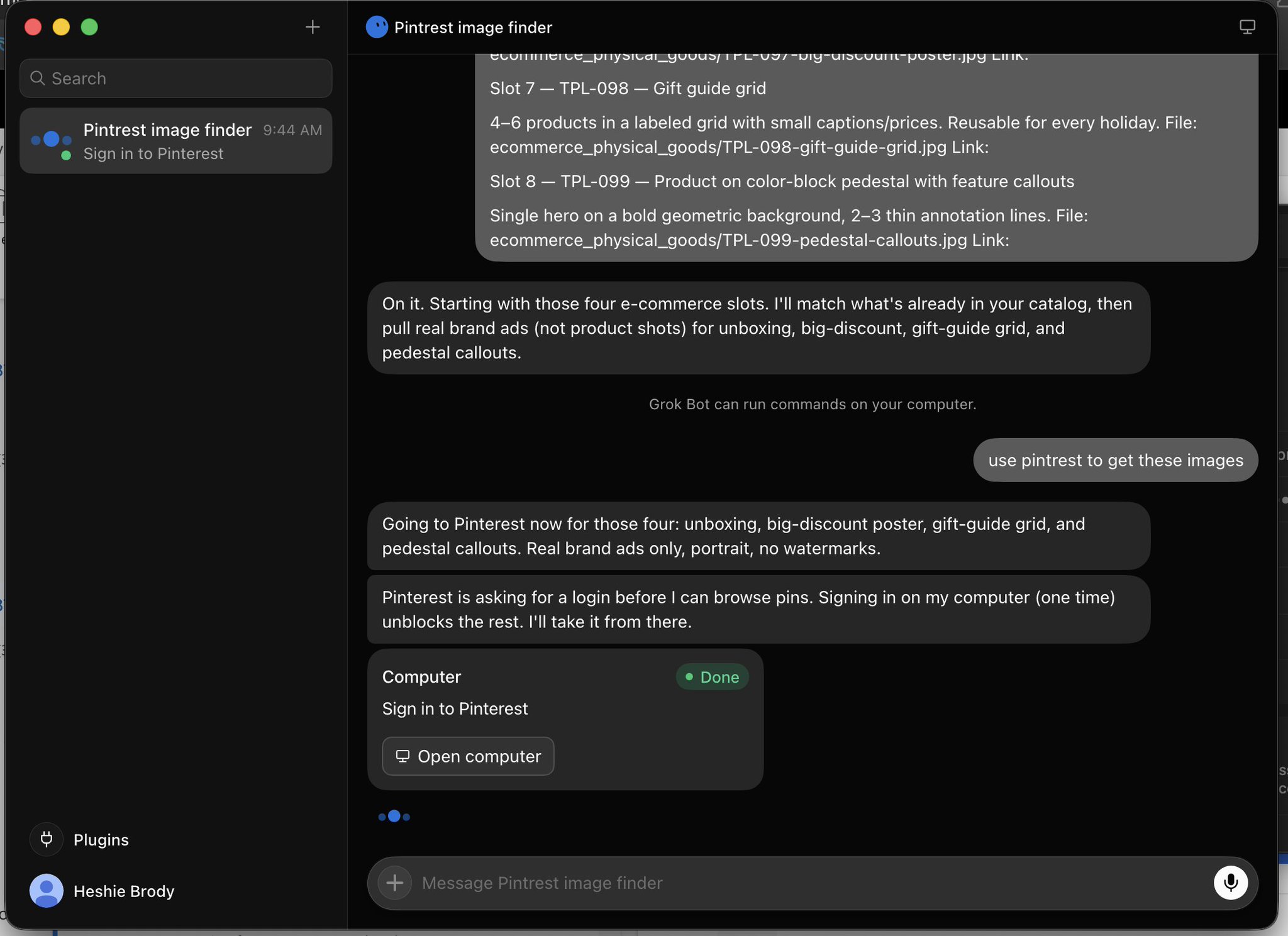1288x936 pixels.
Task: Click the Pintrest image finder header title
Action: (x=473, y=28)
